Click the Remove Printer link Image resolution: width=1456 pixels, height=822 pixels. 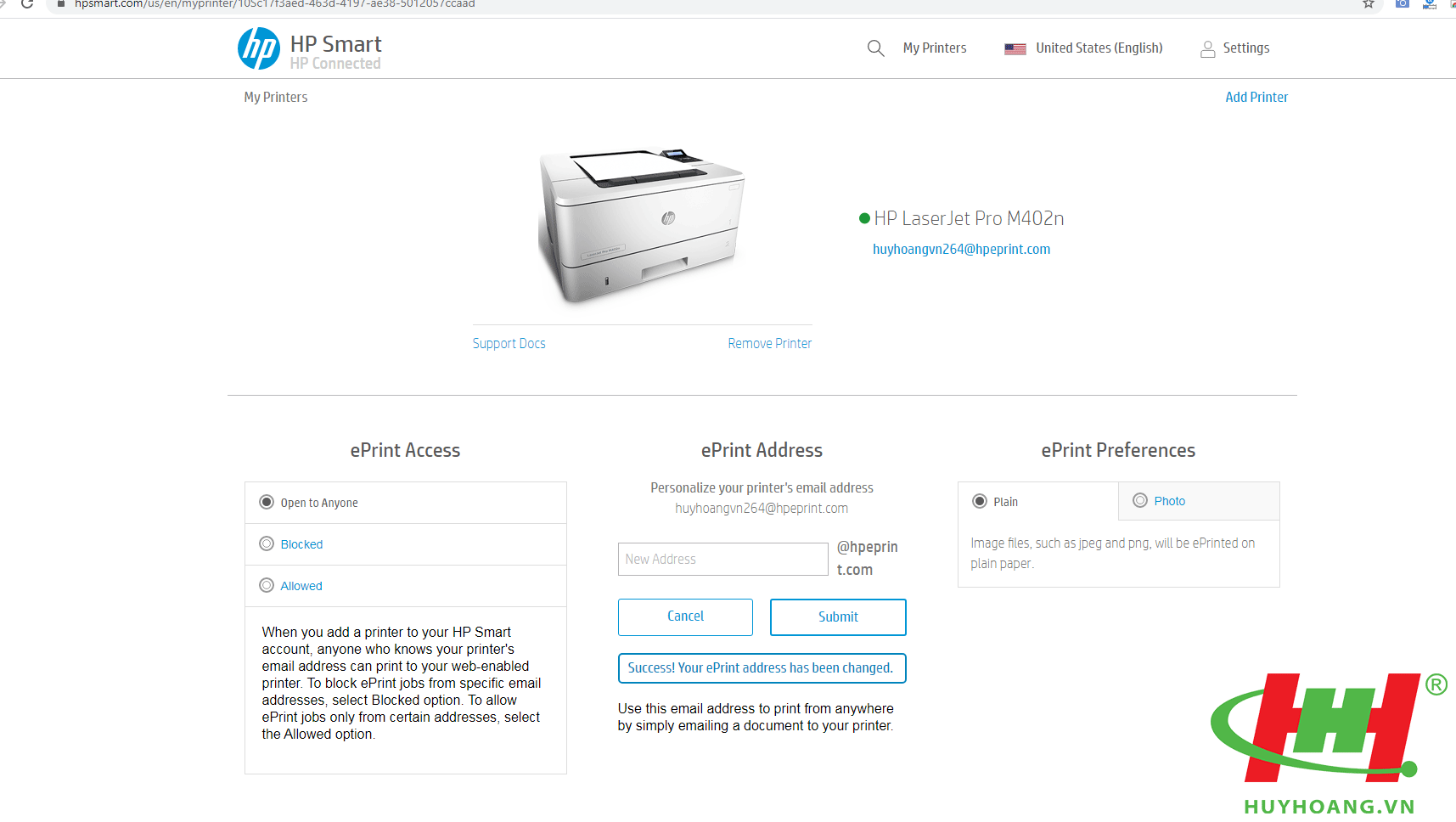(x=769, y=343)
